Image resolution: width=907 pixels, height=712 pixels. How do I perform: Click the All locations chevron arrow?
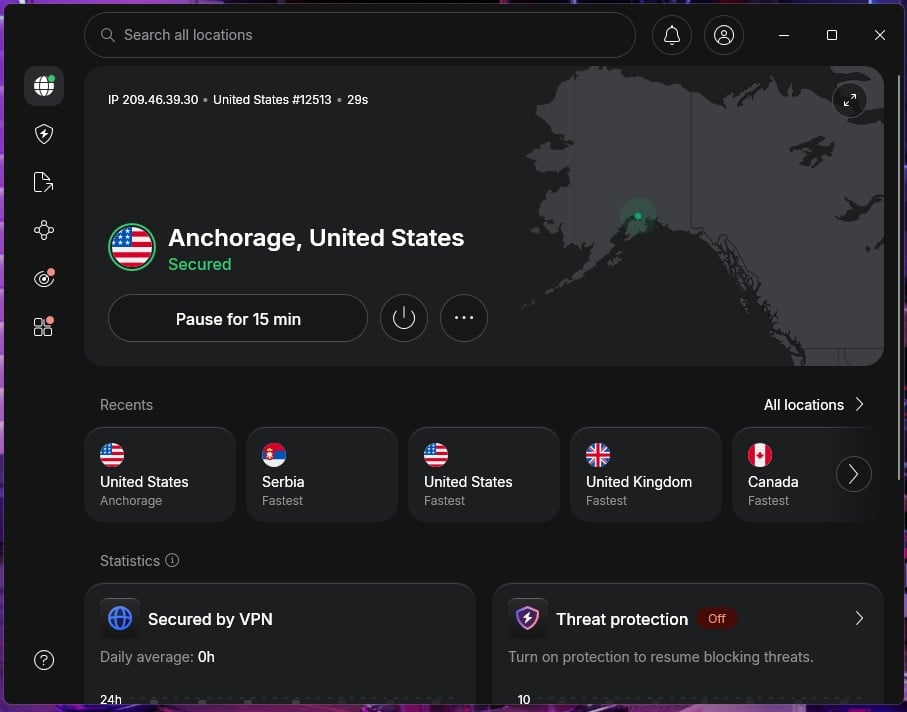860,404
